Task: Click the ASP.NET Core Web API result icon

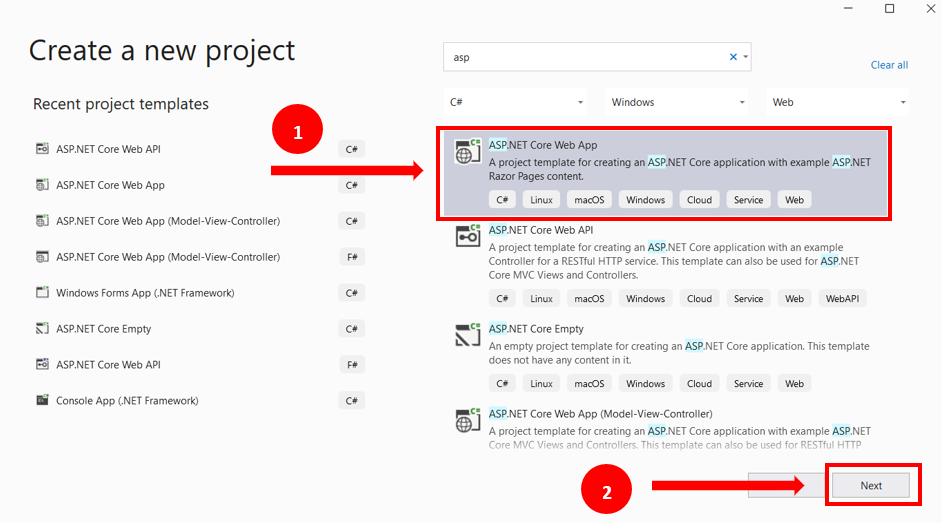Action: pyautogui.click(x=467, y=237)
